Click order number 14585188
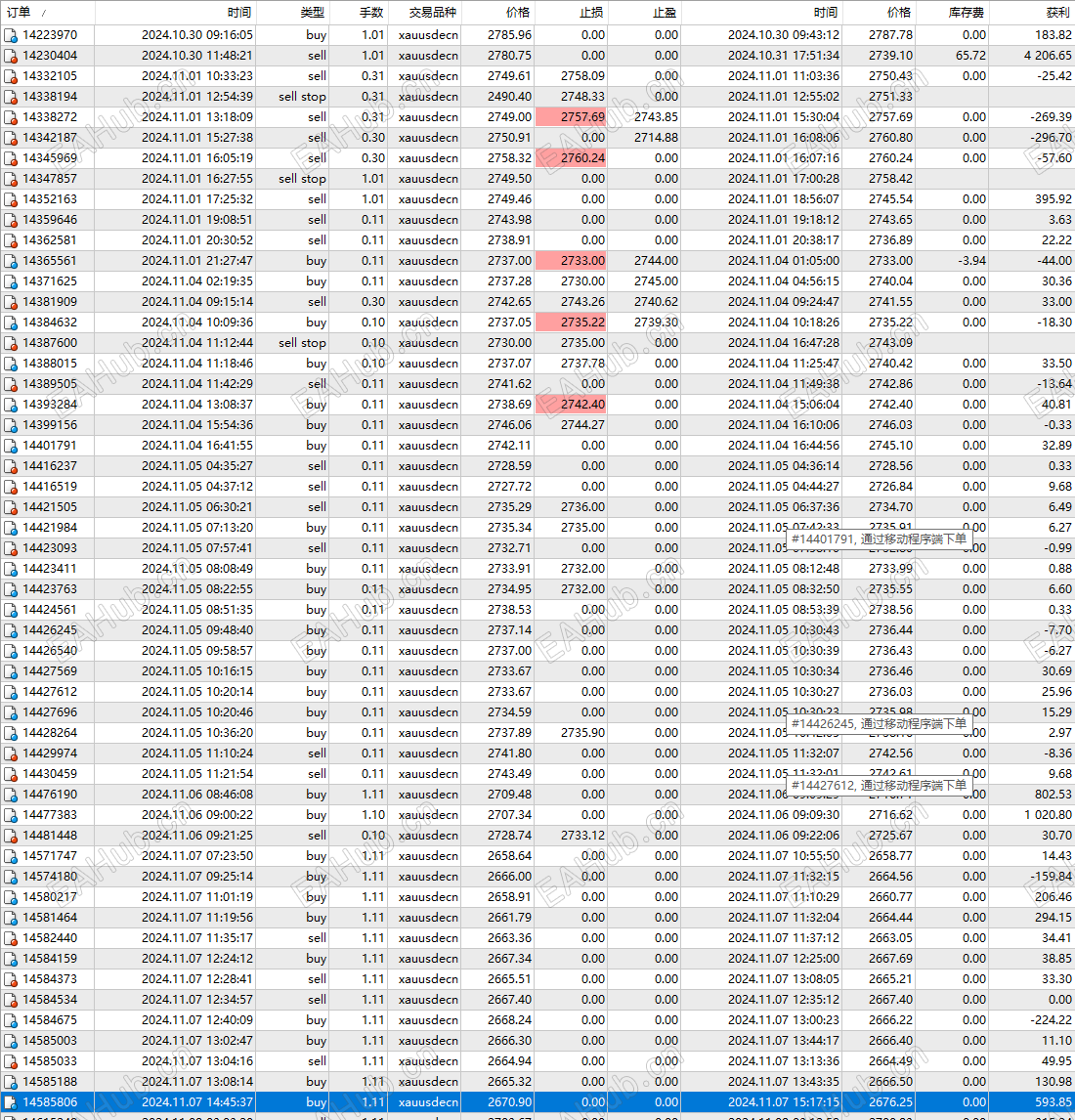 click(50, 1082)
